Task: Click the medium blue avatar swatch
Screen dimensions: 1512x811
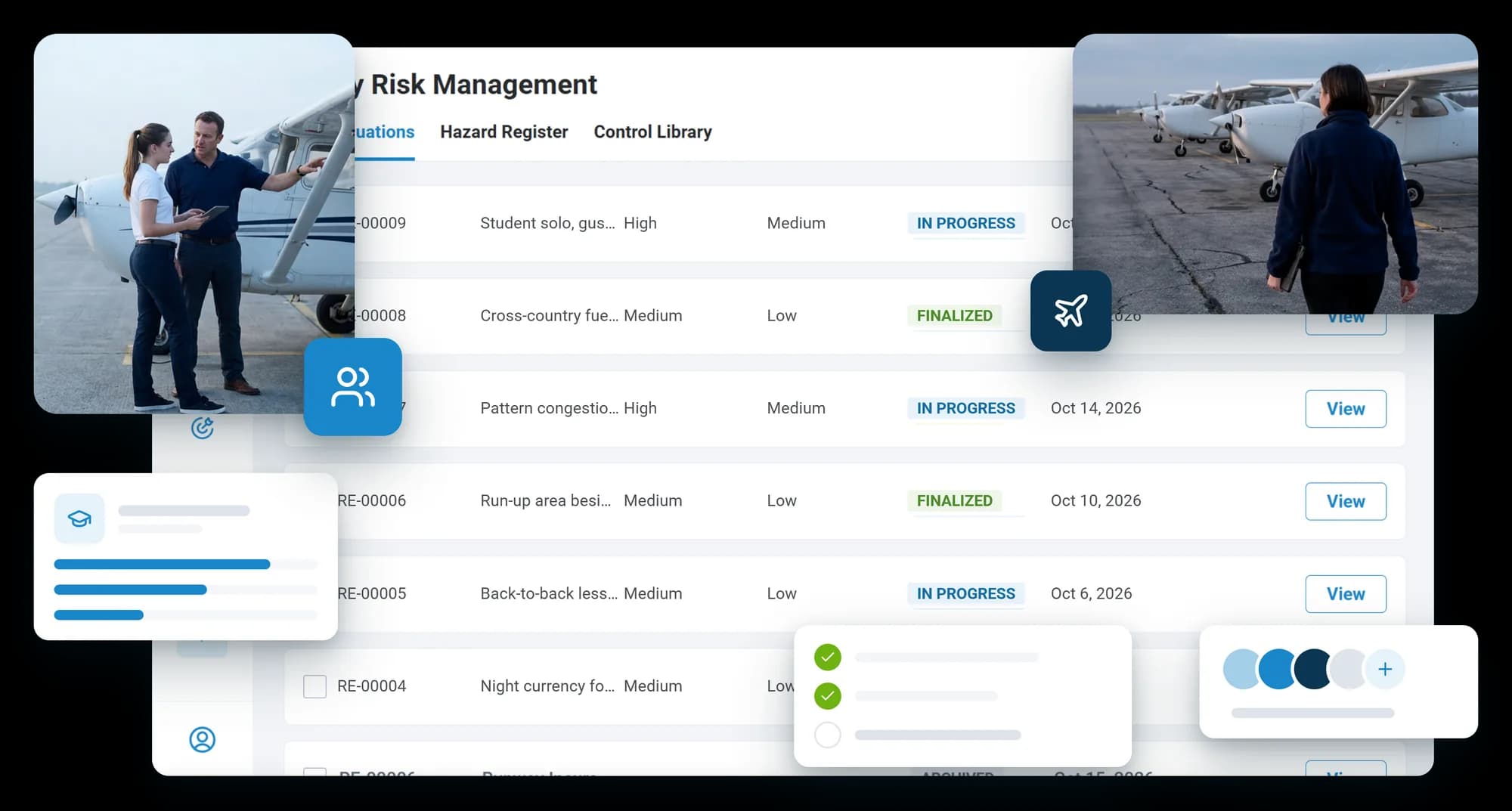Action: [x=1277, y=669]
